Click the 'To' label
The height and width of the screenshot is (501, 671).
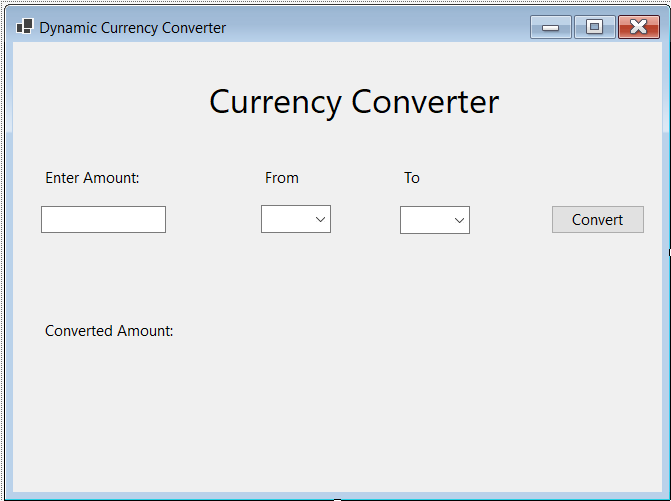click(412, 178)
